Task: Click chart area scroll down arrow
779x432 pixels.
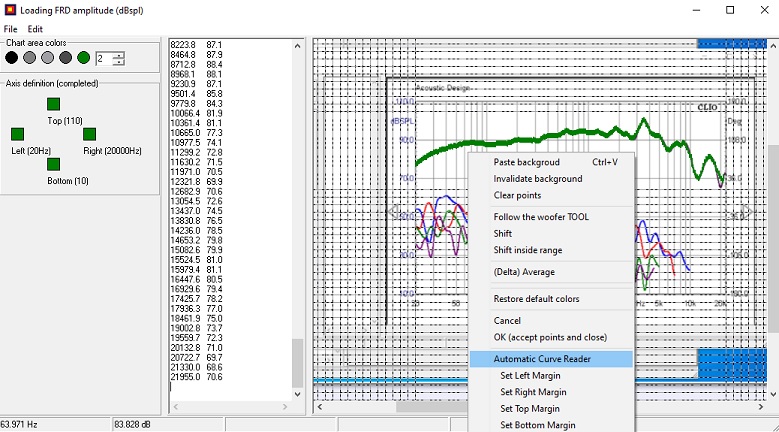Action: [x=773, y=394]
